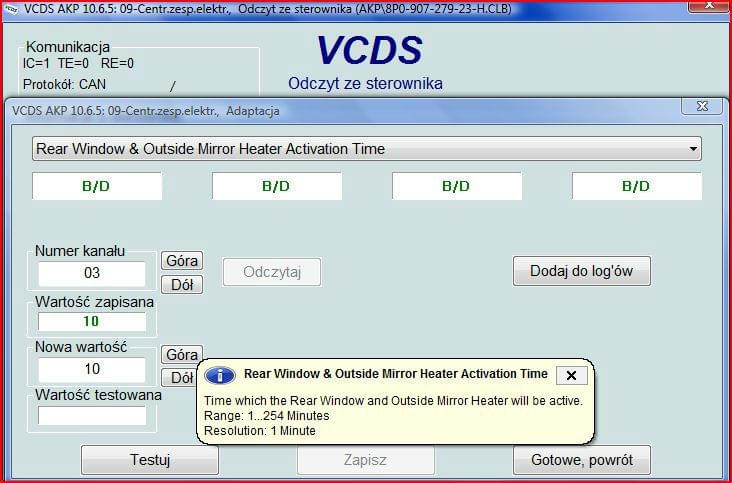Close the main VCDS window

[709, 6]
